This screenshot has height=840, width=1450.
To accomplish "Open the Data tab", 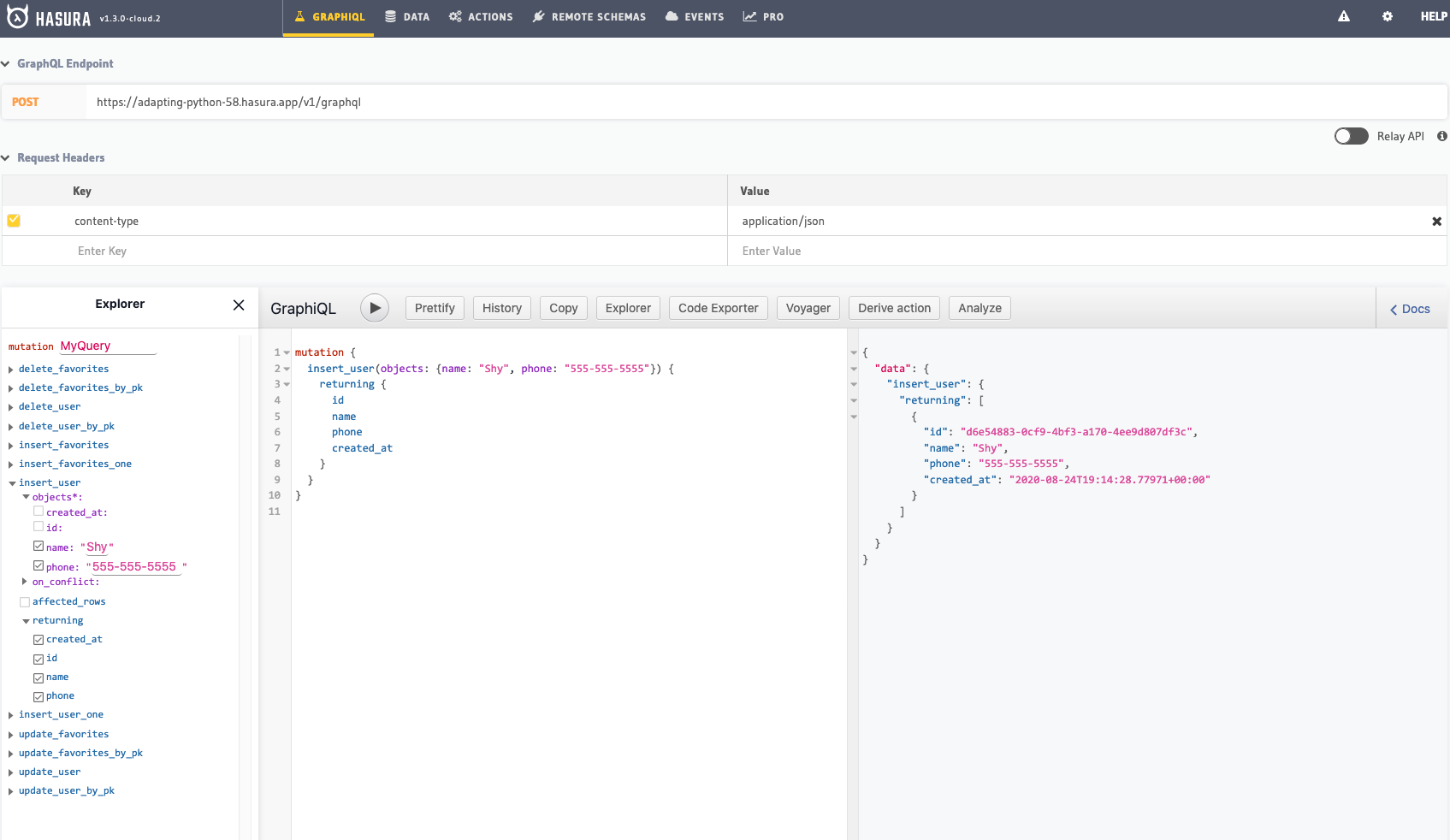I will [407, 17].
